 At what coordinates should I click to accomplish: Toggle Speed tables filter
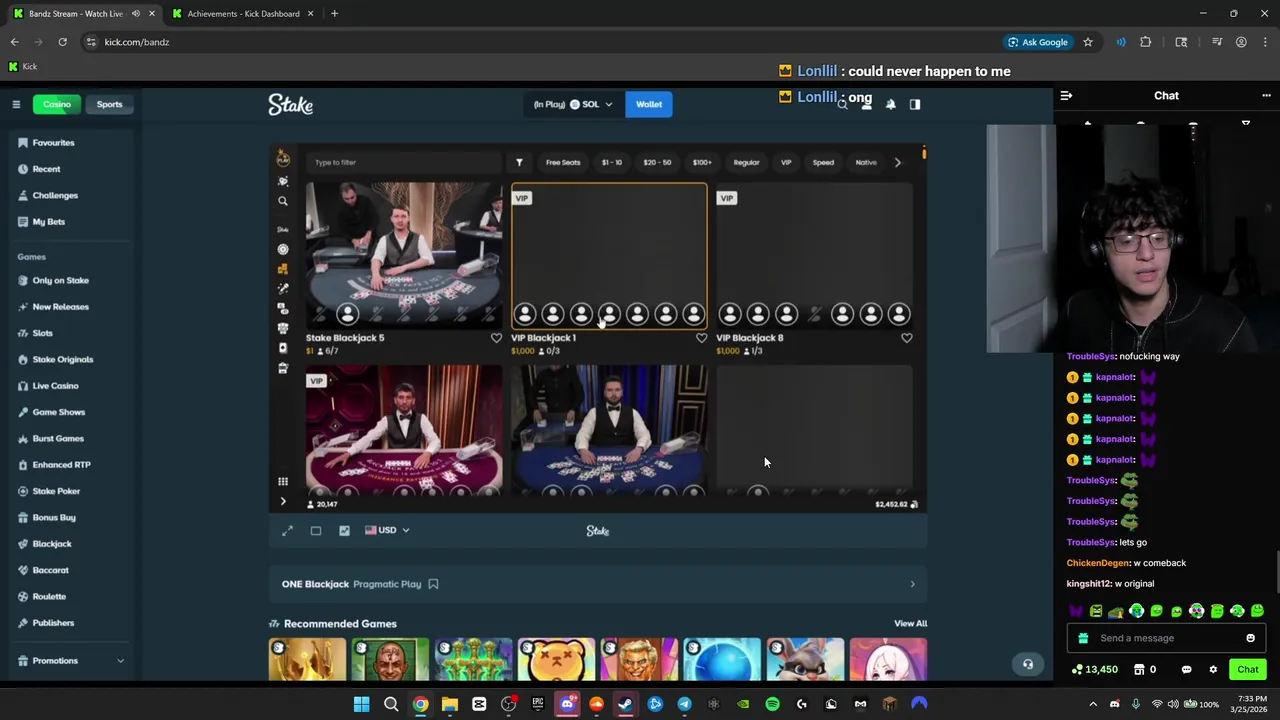click(x=823, y=162)
